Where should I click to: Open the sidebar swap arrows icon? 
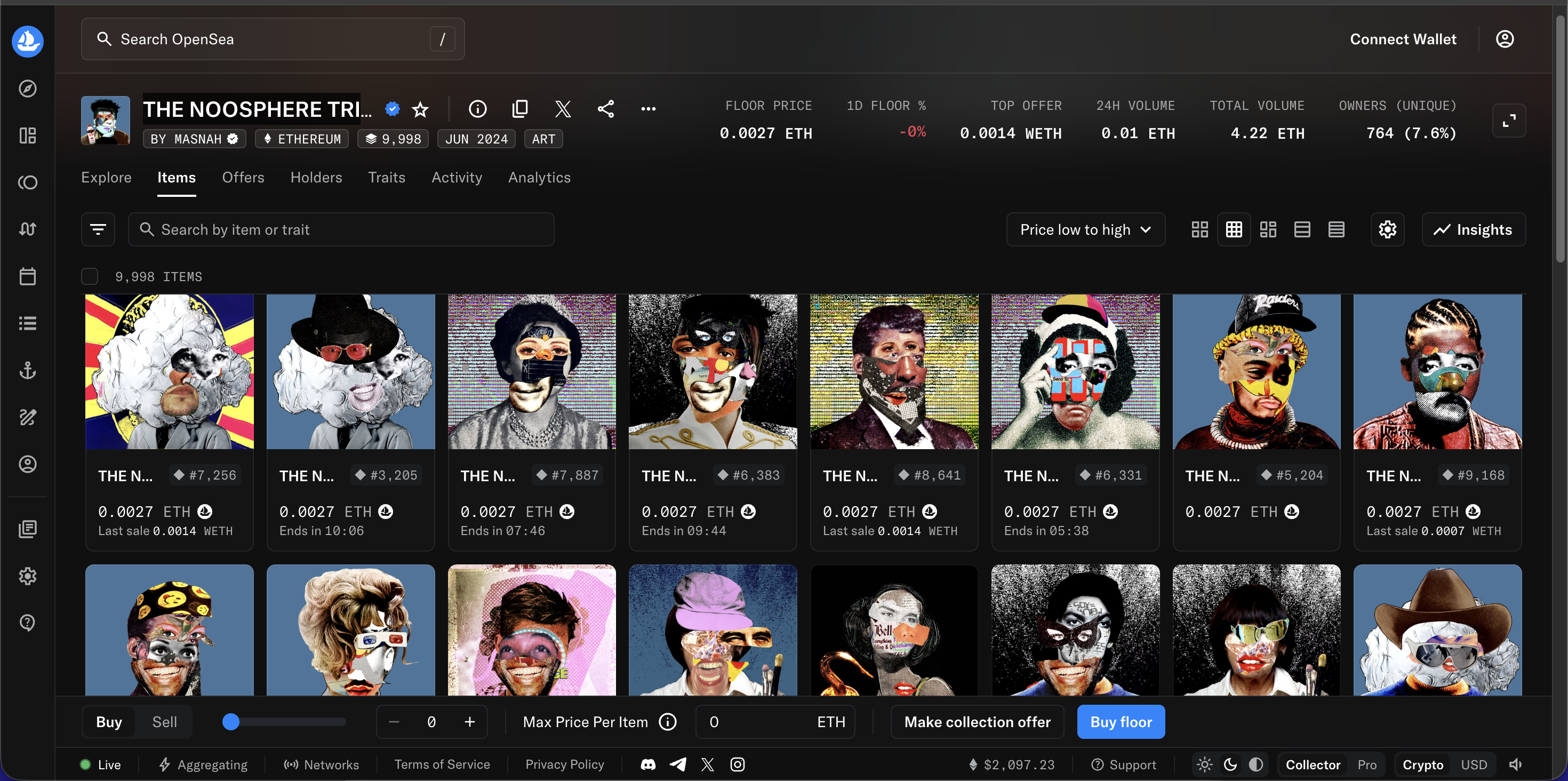27,229
